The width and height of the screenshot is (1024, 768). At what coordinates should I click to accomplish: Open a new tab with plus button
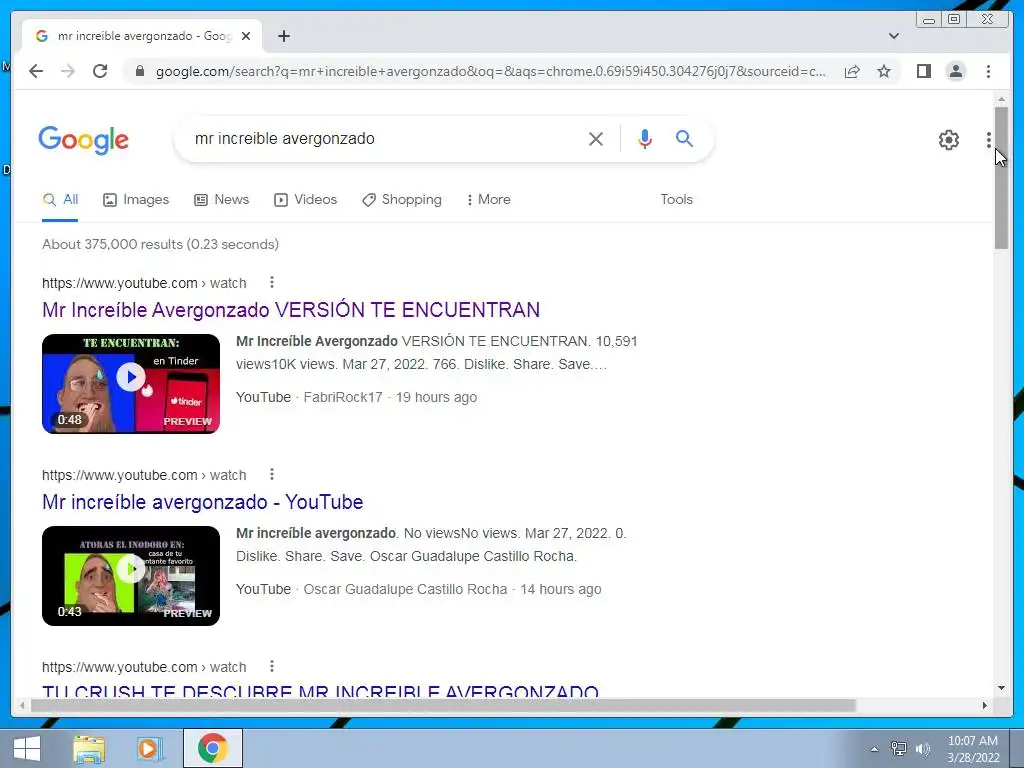tap(283, 36)
